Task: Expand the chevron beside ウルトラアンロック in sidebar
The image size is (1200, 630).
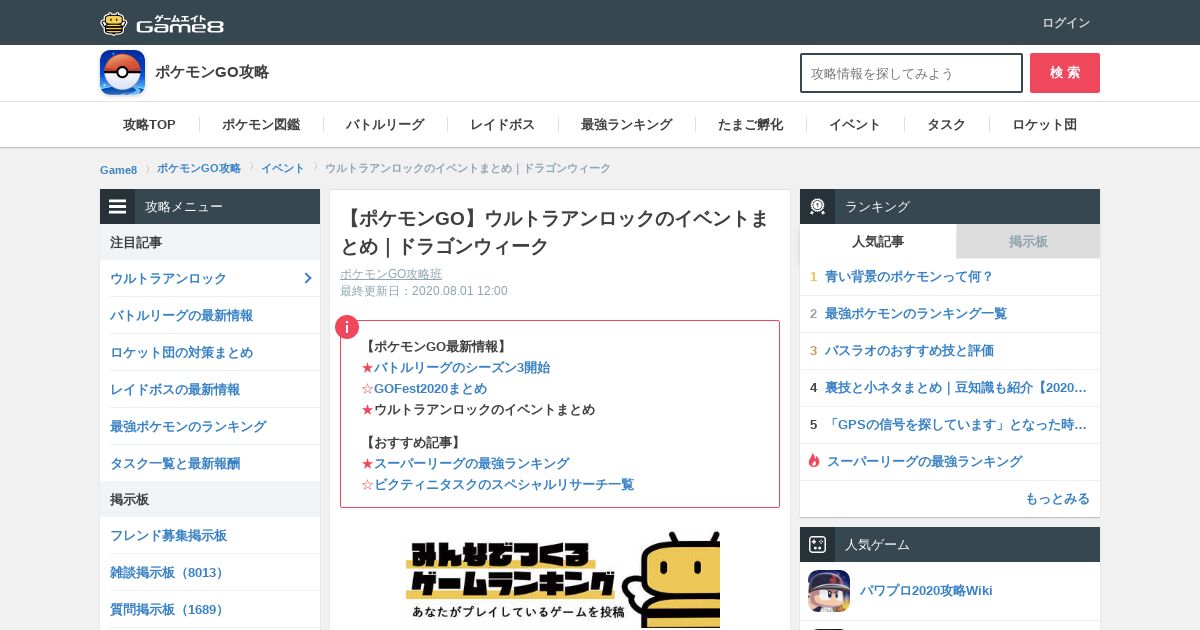Action: 308,278
